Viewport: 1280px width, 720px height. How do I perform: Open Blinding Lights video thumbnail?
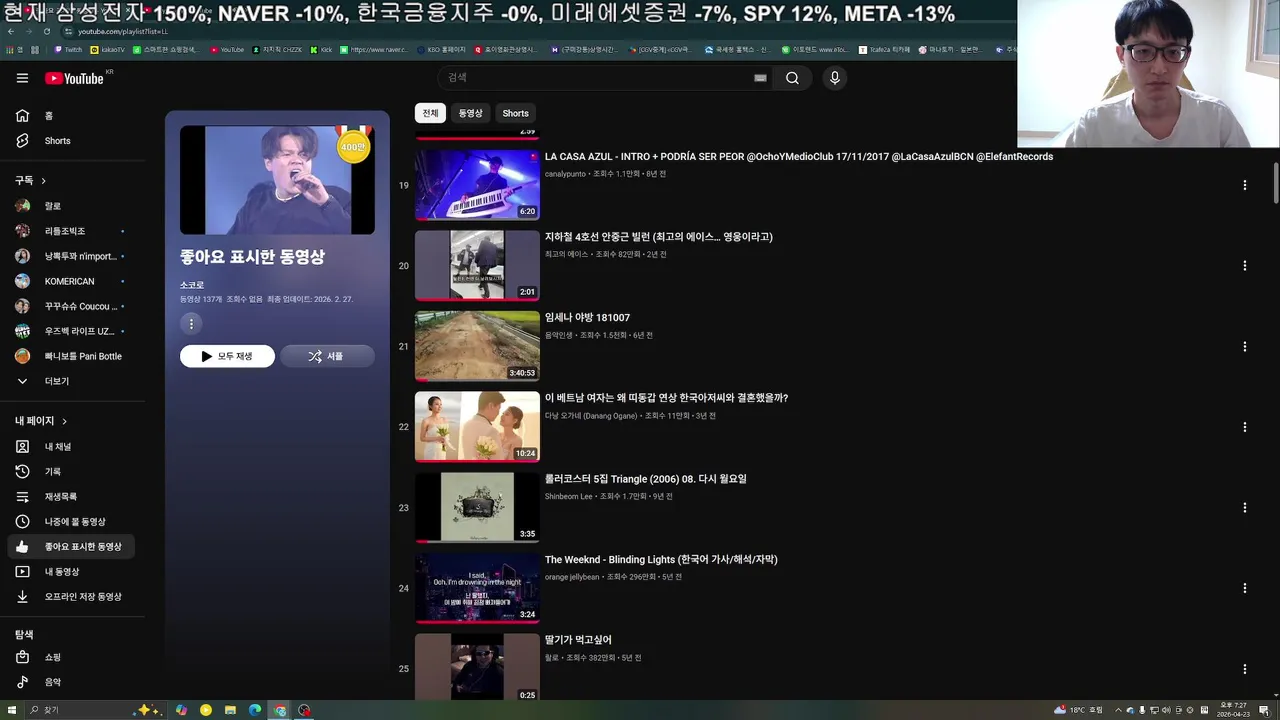point(477,588)
